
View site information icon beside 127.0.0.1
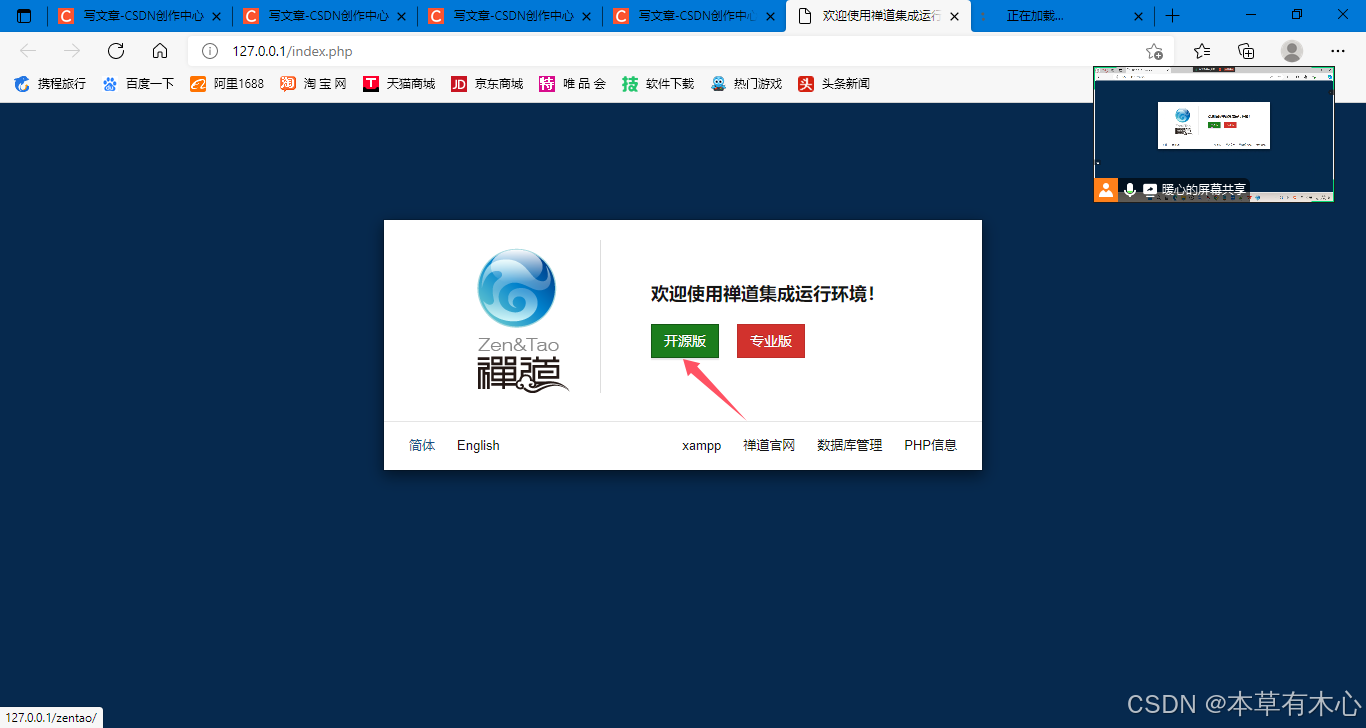click(210, 51)
